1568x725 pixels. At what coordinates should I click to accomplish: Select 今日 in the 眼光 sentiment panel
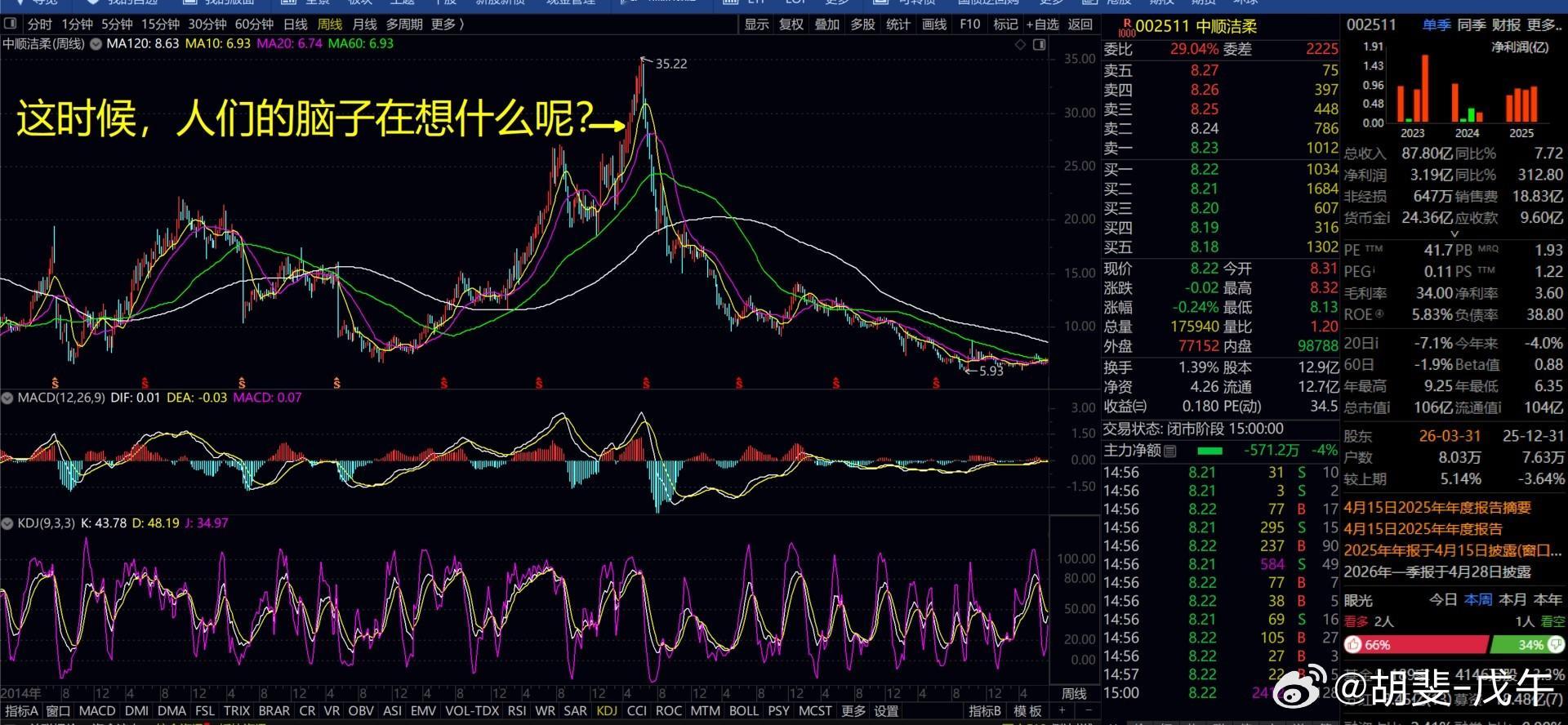coord(1443,599)
